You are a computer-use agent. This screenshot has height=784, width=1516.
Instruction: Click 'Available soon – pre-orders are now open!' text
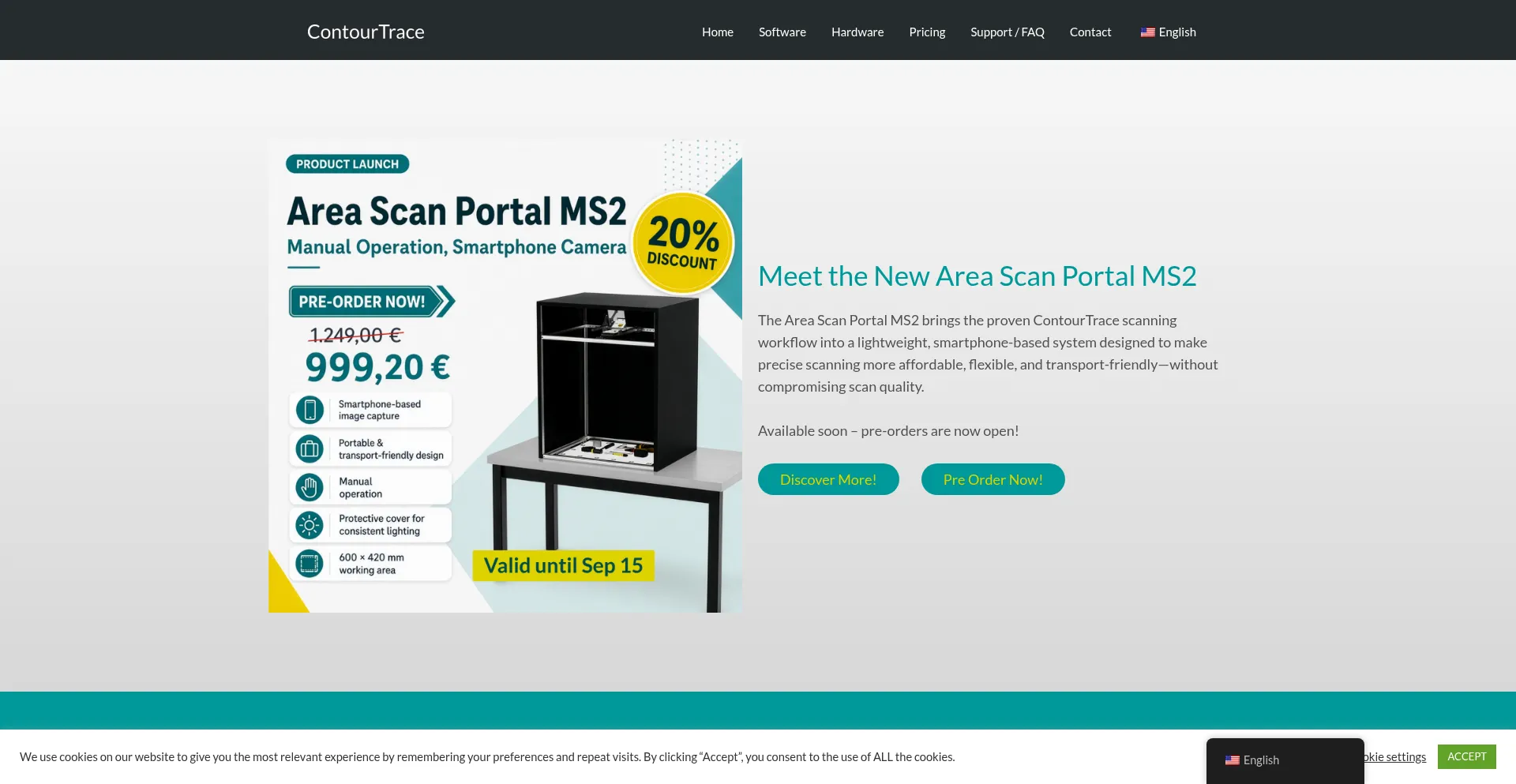tap(888, 431)
